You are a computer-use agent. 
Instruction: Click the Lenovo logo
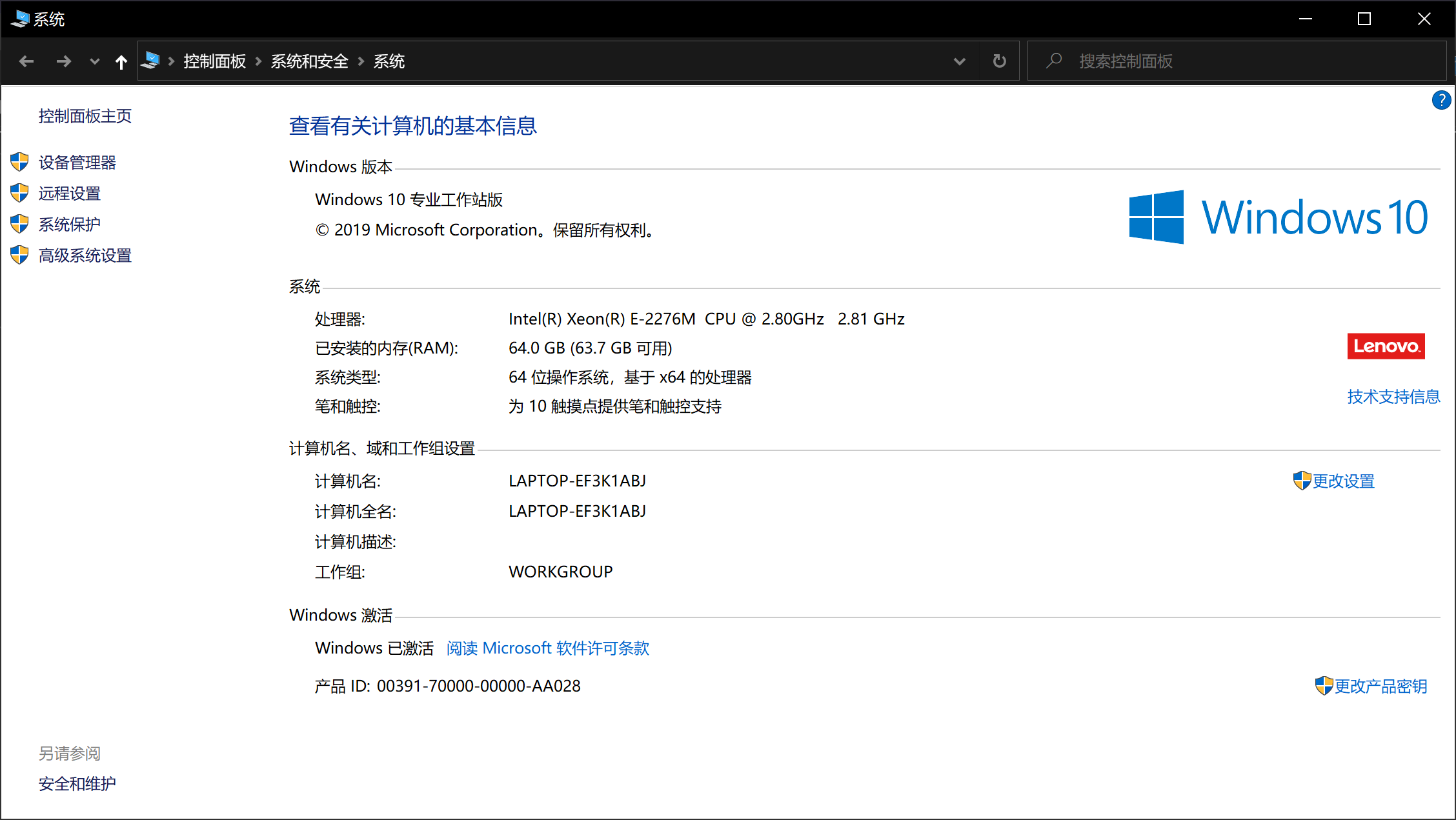click(1386, 346)
